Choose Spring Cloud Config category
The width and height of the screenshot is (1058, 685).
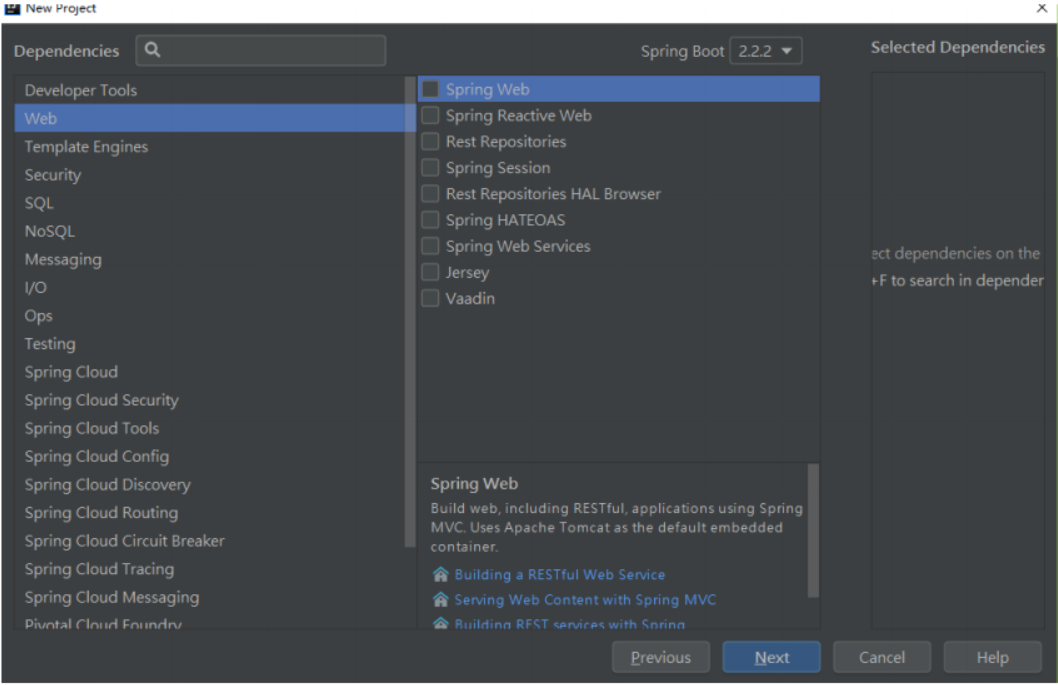[210, 456]
